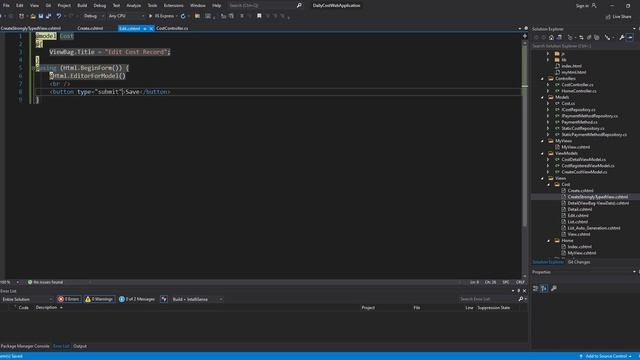Switch to the CreateStronglyTypedView.cshtml editor tab
This screenshot has height=360, width=640.
(31, 29)
